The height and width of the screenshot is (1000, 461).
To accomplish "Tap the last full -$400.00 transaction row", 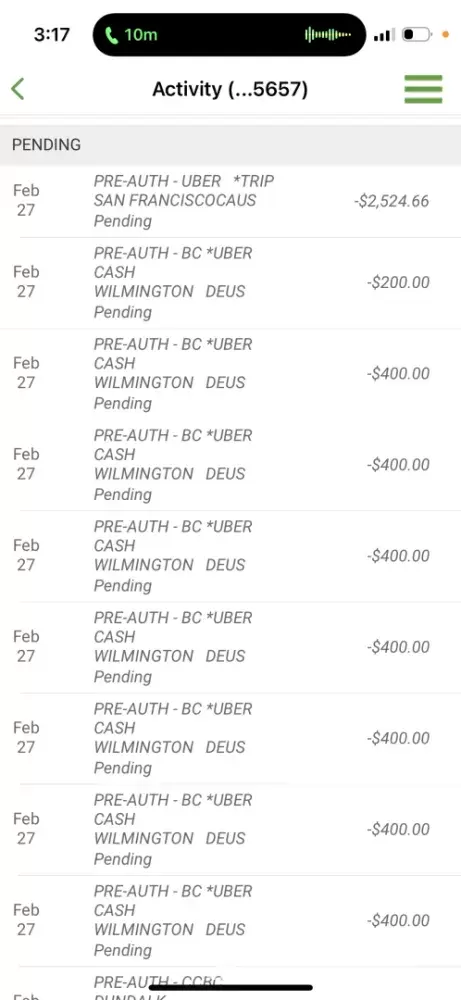I will point(230,921).
